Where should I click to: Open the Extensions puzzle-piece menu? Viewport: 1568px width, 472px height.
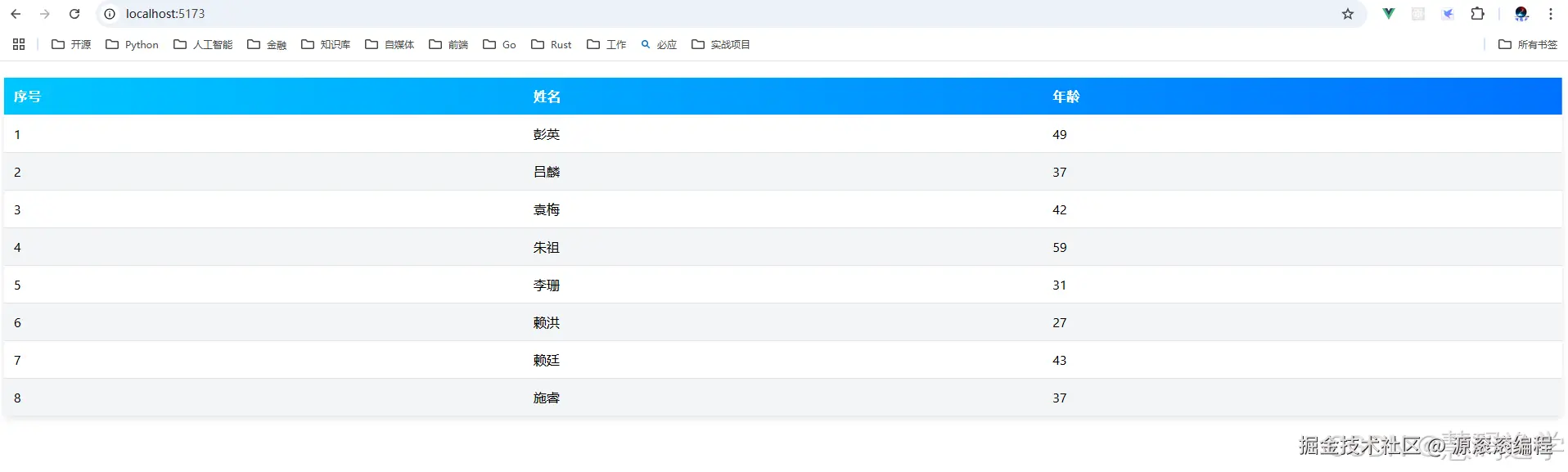pyautogui.click(x=1477, y=14)
